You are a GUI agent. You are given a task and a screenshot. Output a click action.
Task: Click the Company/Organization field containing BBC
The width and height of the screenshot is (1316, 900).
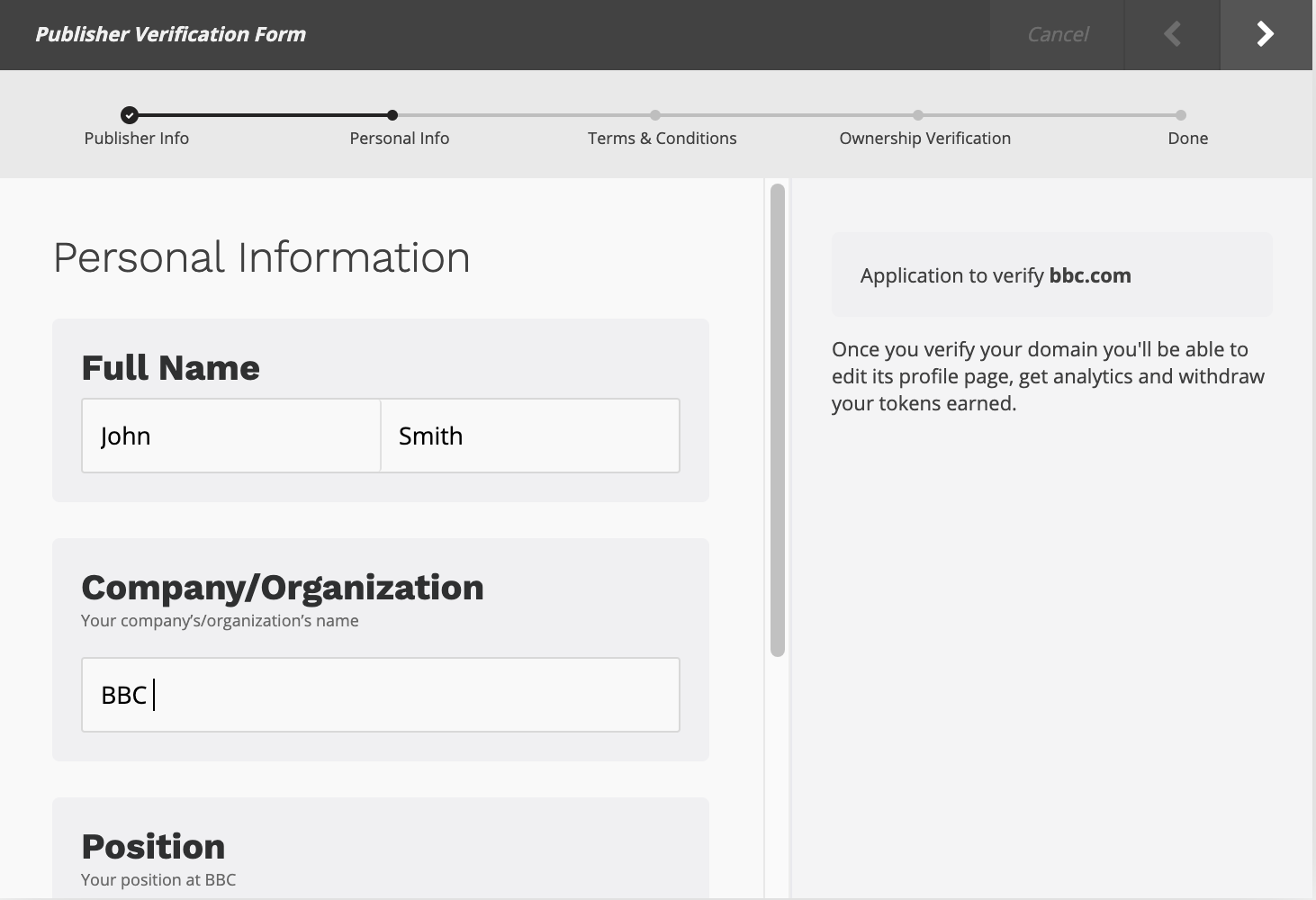[381, 695]
